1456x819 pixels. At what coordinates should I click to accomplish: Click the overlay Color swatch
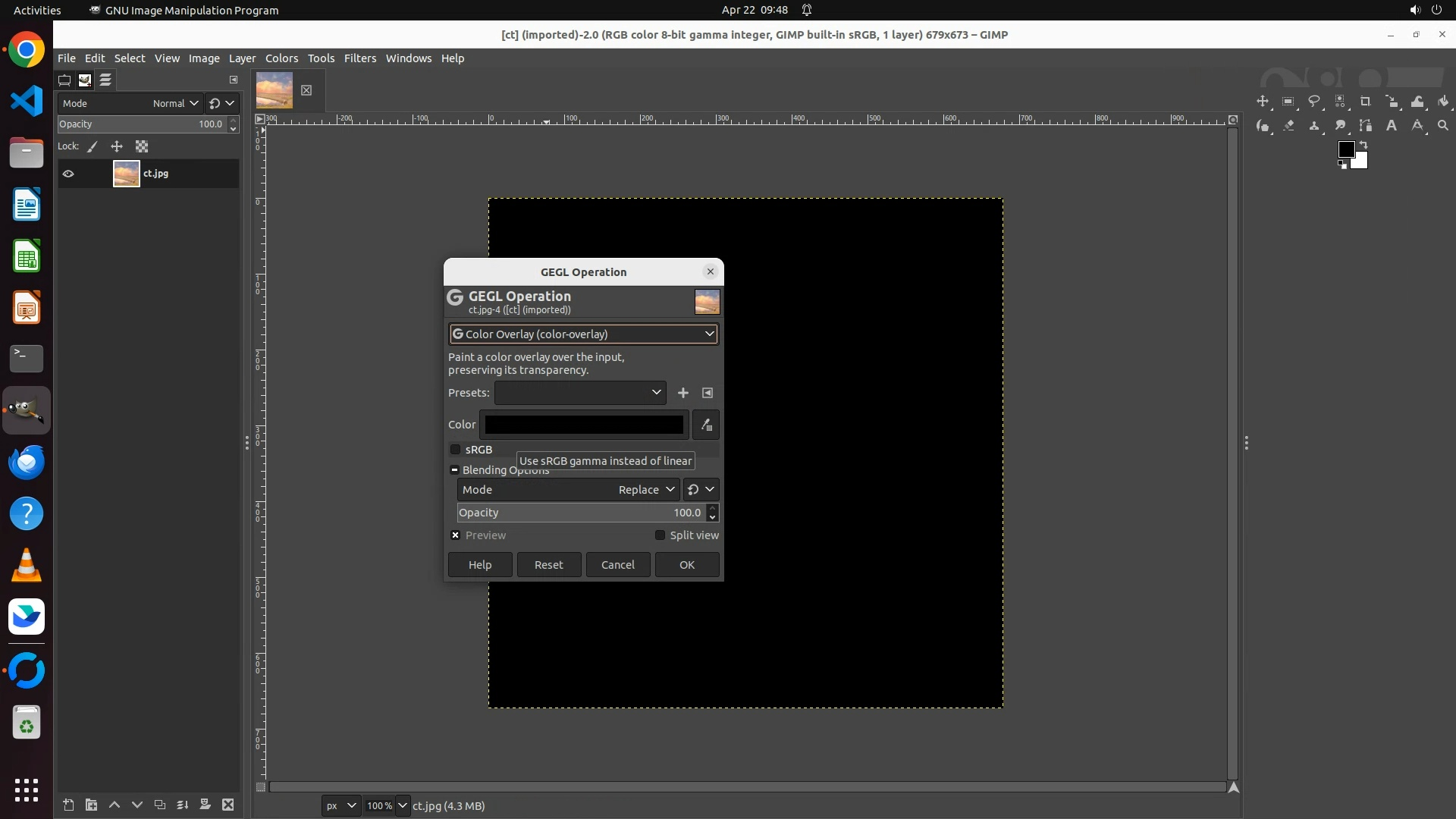click(584, 425)
